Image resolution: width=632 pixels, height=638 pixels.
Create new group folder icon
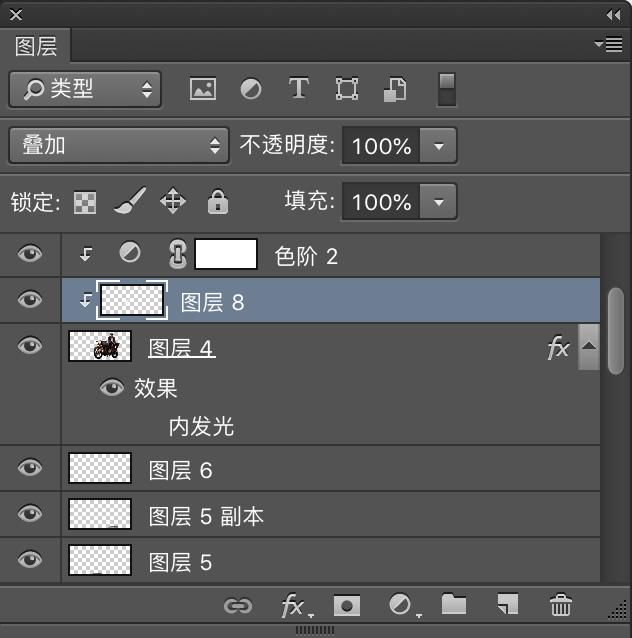[454, 604]
